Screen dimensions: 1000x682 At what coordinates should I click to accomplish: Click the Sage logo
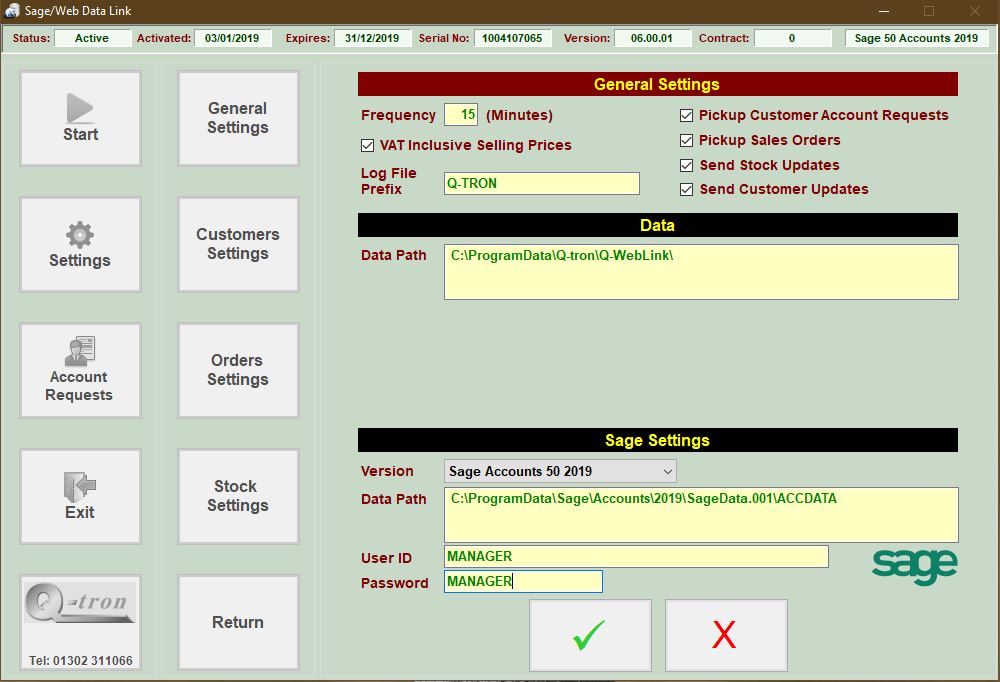(x=915, y=565)
